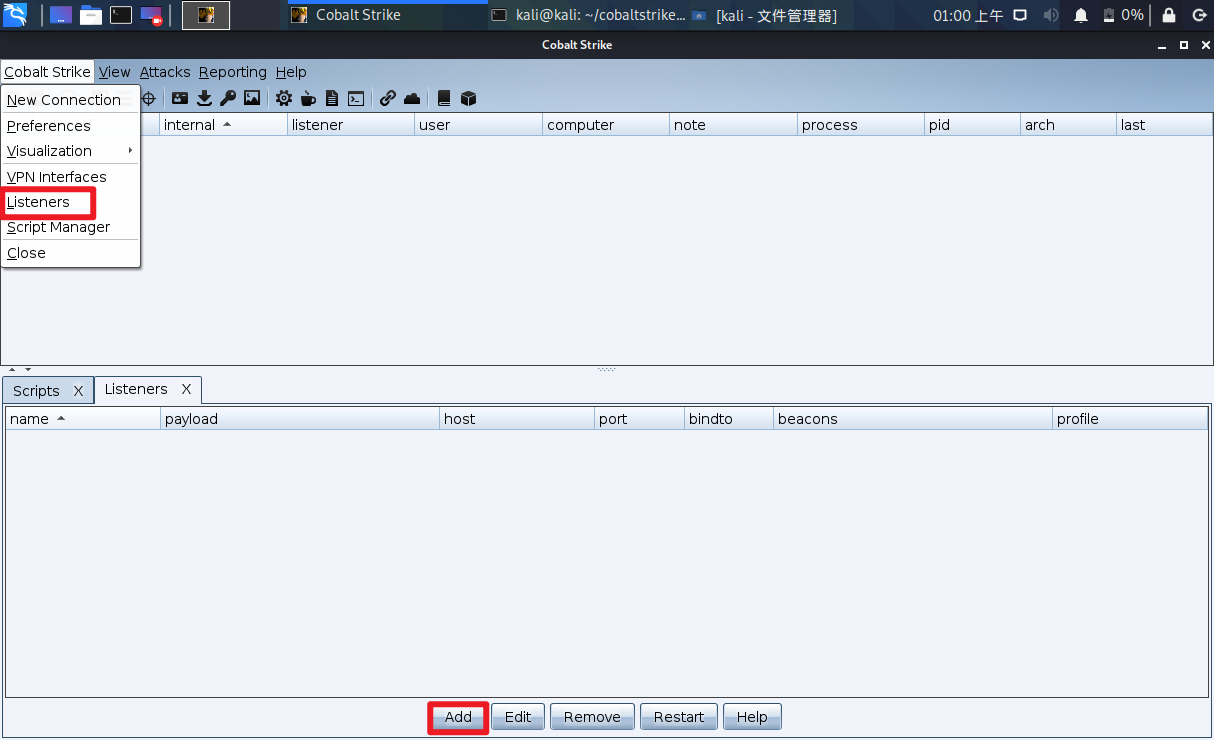Open the Attacks menu
Screen dimensions: 1214x740
165,72
